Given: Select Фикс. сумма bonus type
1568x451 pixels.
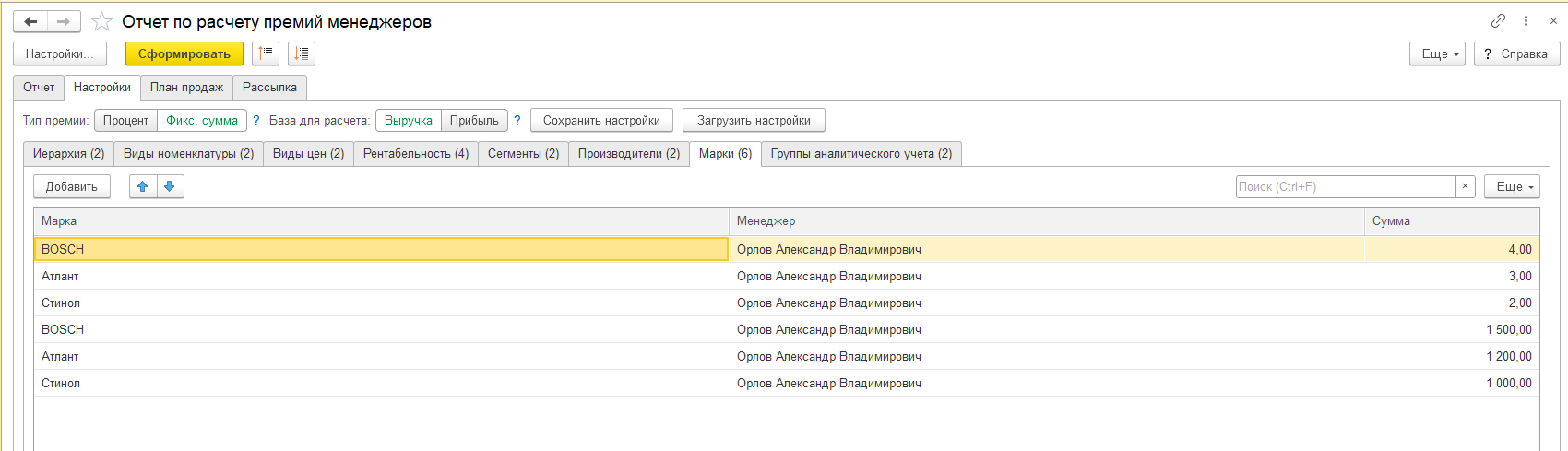Looking at the screenshot, I should pyautogui.click(x=202, y=120).
